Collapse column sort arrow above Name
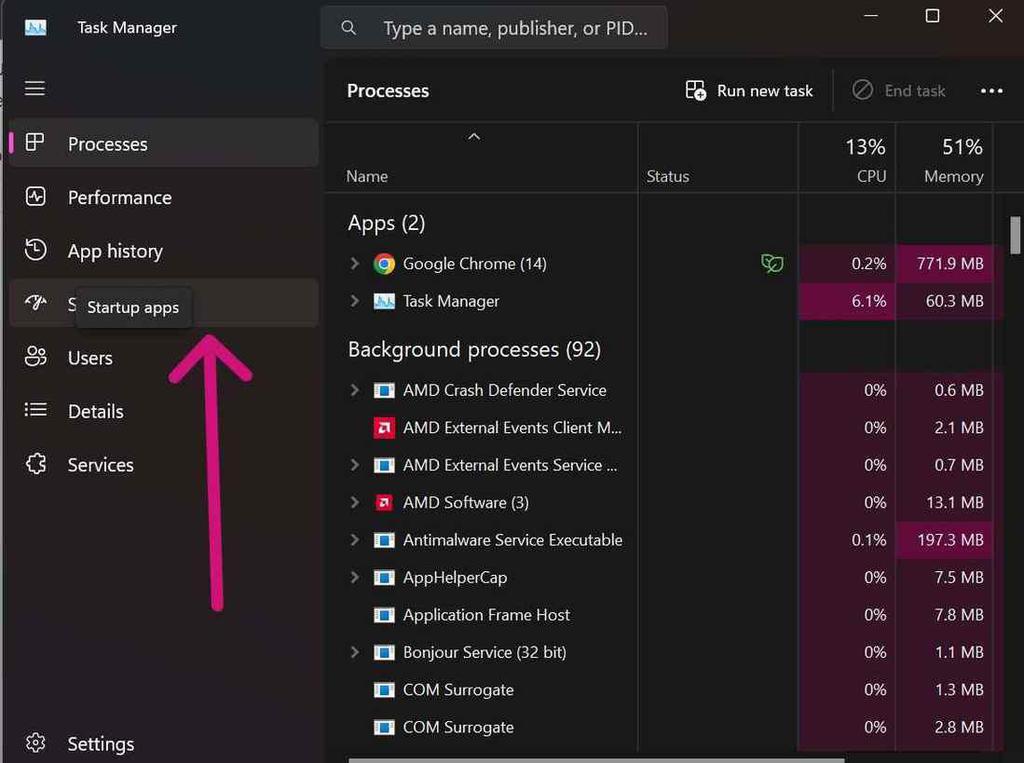1024x763 pixels. click(x=473, y=136)
